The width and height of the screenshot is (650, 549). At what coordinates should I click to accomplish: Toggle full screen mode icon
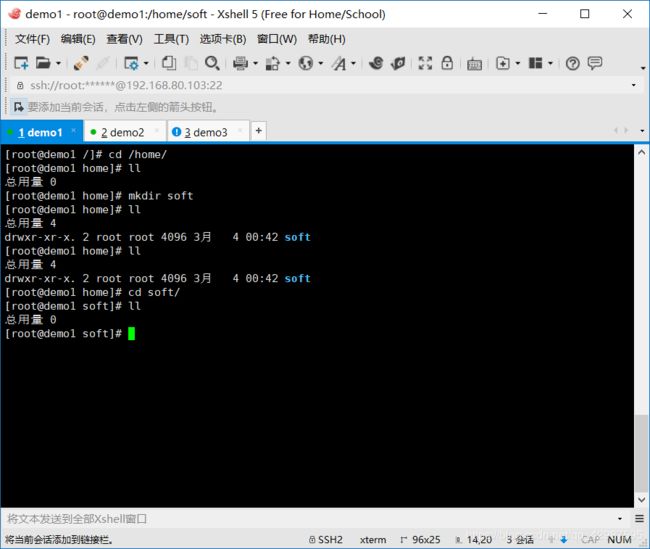[x=425, y=63]
